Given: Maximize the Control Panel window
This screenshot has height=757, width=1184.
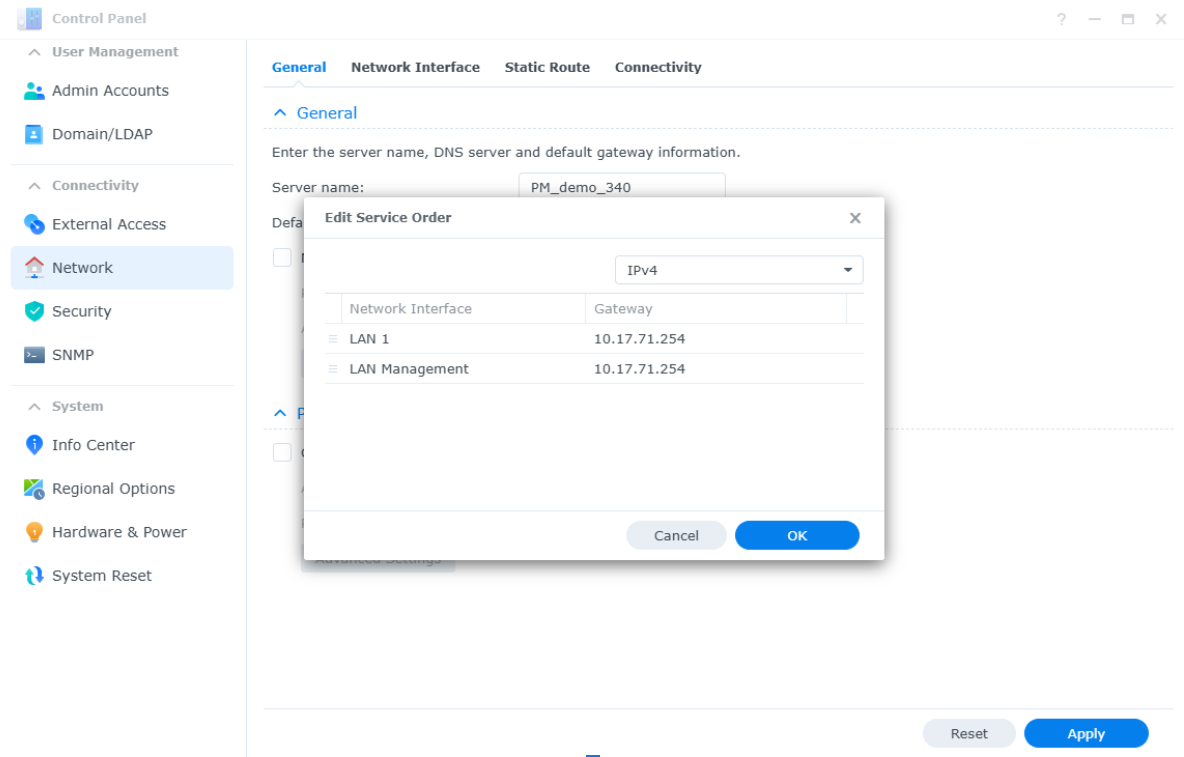Looking at the screenshot, I should (x=1127, y=19).
